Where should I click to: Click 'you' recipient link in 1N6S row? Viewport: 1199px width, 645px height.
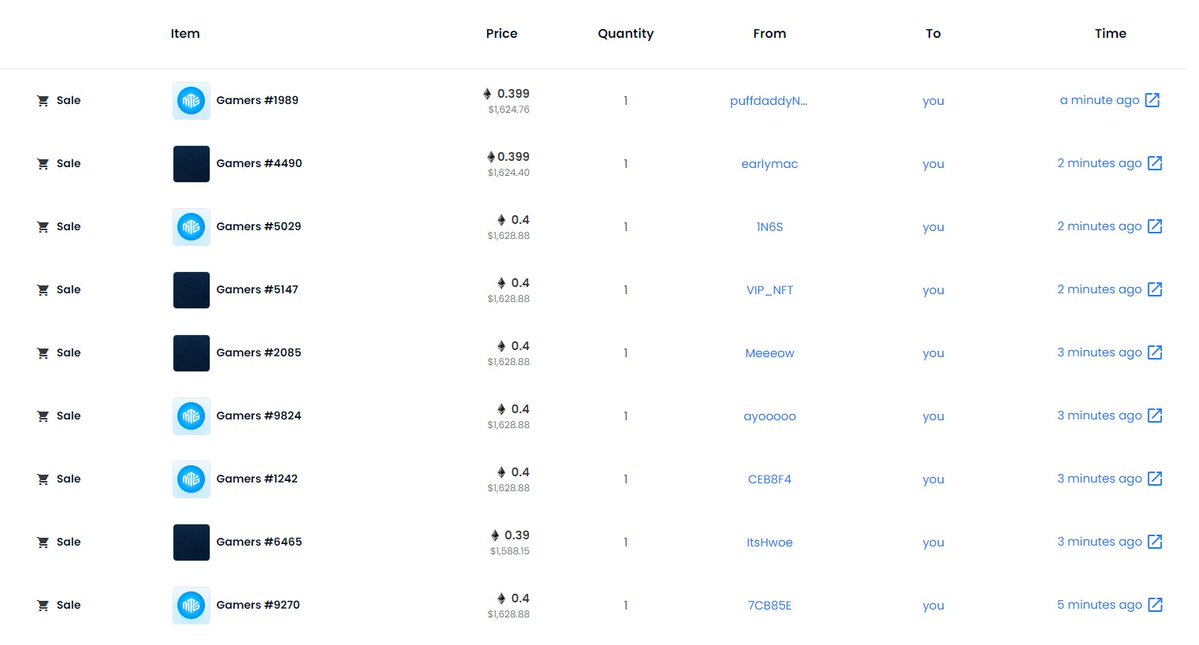click(933, 227)
